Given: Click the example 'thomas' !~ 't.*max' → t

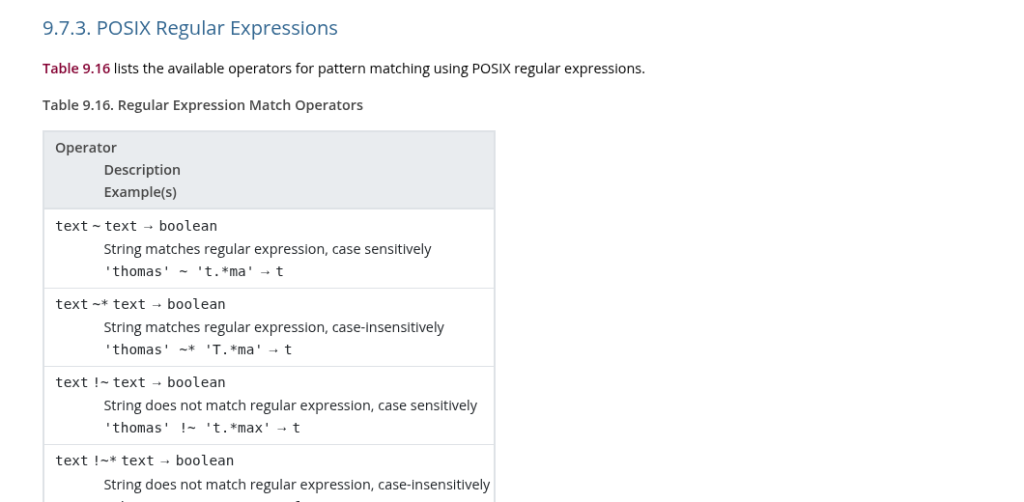Looking at the screenshot, I should click(202, 428).
